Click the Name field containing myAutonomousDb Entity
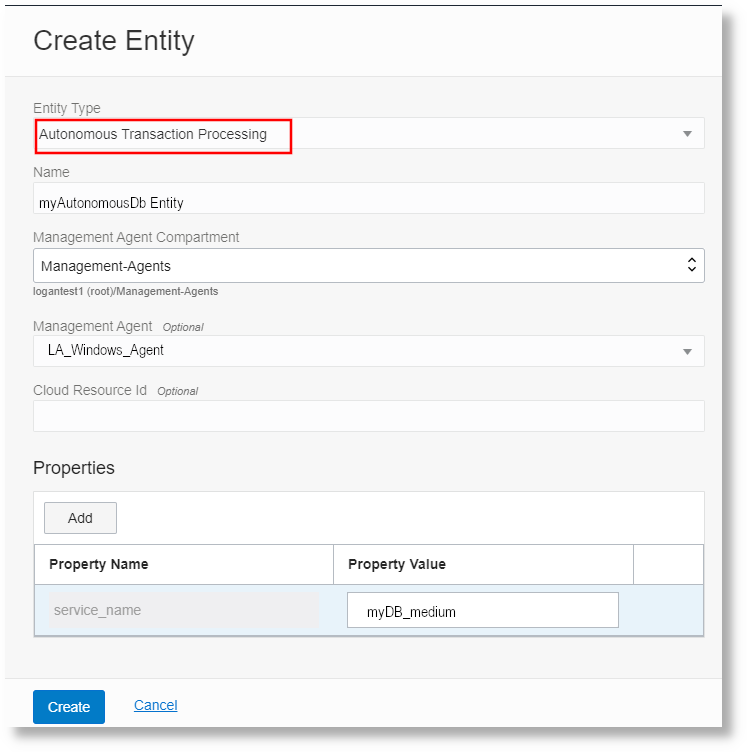This screenshot has height=752, width=747. pos(368,202)
